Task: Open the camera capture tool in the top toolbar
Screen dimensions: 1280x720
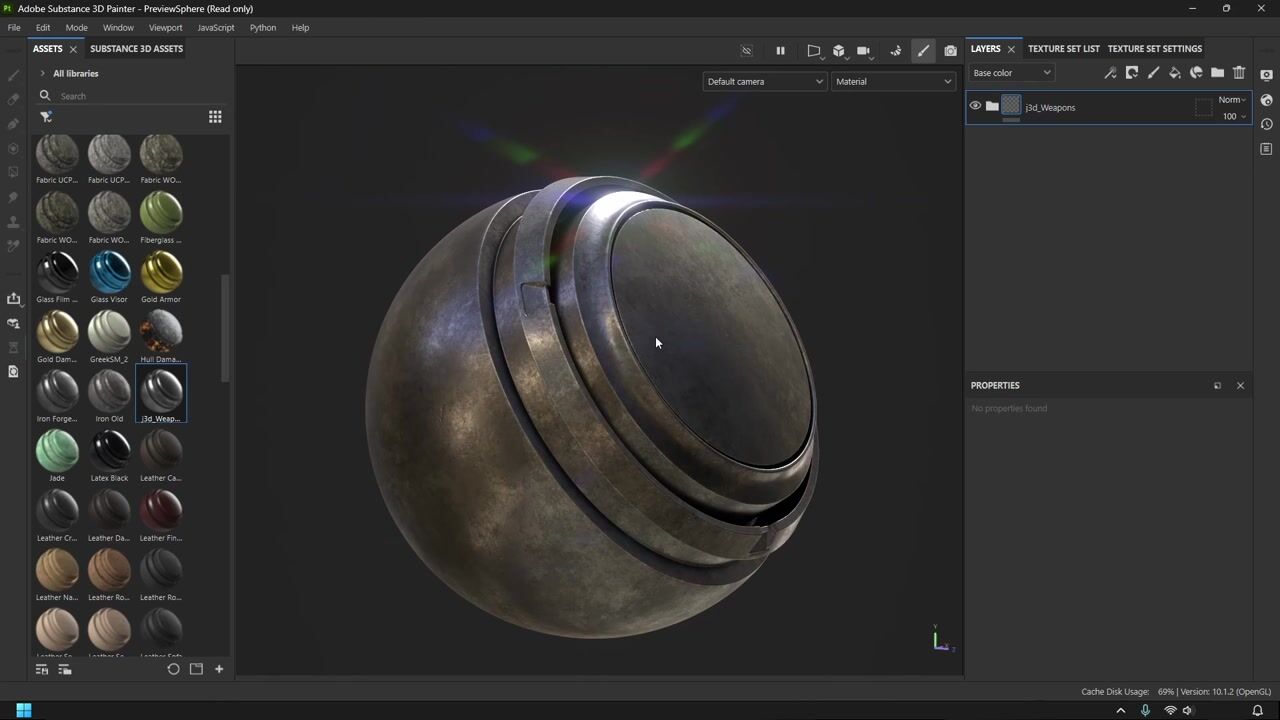Action: (950, 50)
